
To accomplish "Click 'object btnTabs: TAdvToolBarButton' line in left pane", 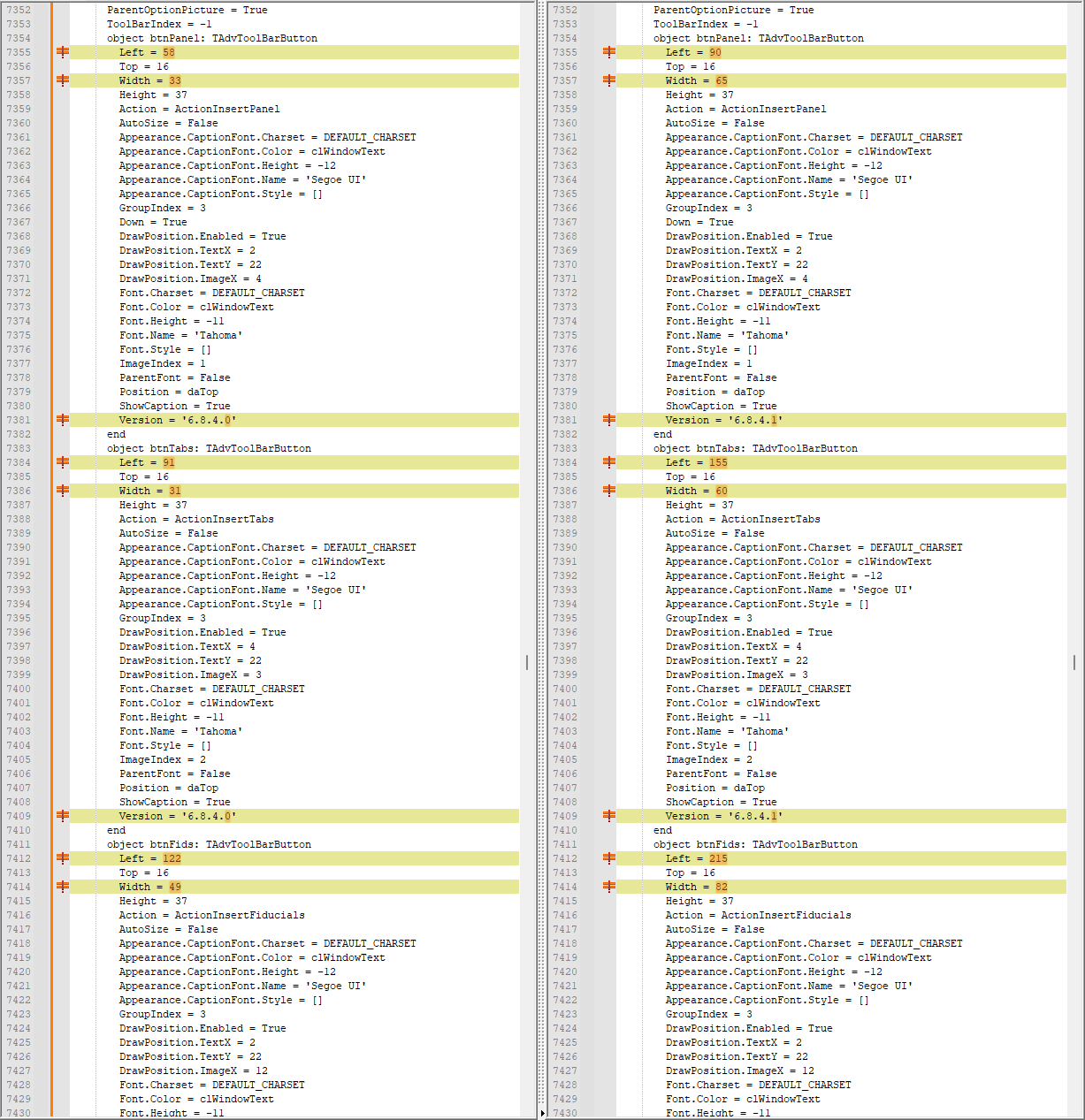I will 209,448.
